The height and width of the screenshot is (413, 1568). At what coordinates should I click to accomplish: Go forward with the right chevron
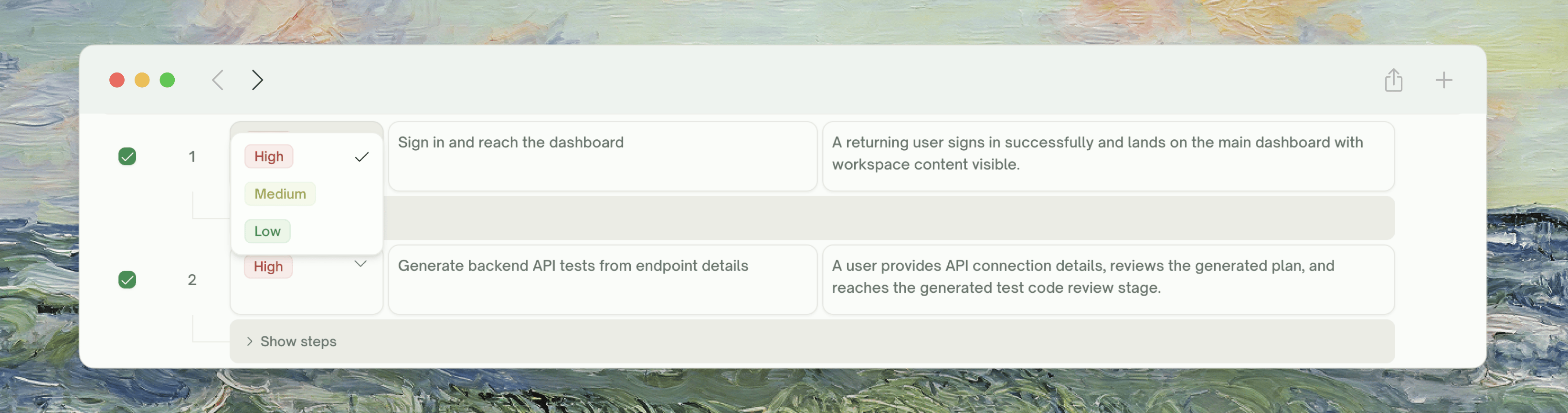click(257, 80)
